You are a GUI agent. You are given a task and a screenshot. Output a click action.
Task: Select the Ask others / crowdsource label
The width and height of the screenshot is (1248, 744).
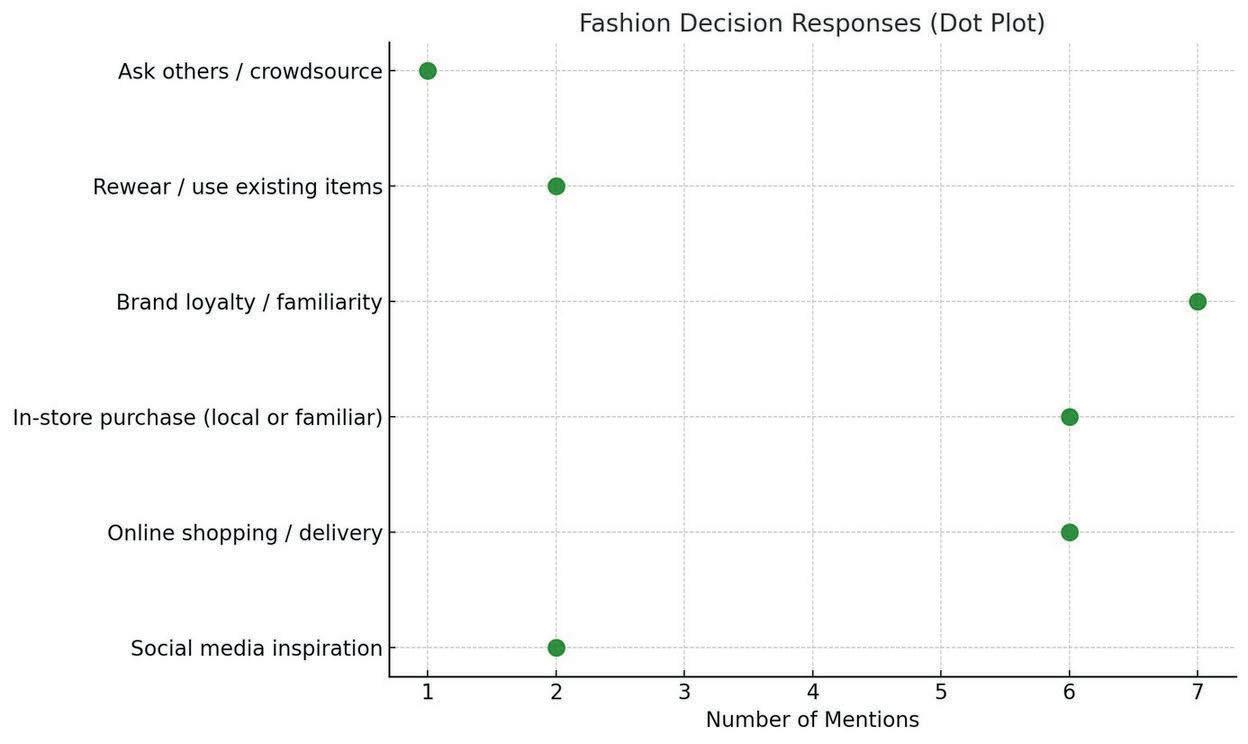click(250, 72)
